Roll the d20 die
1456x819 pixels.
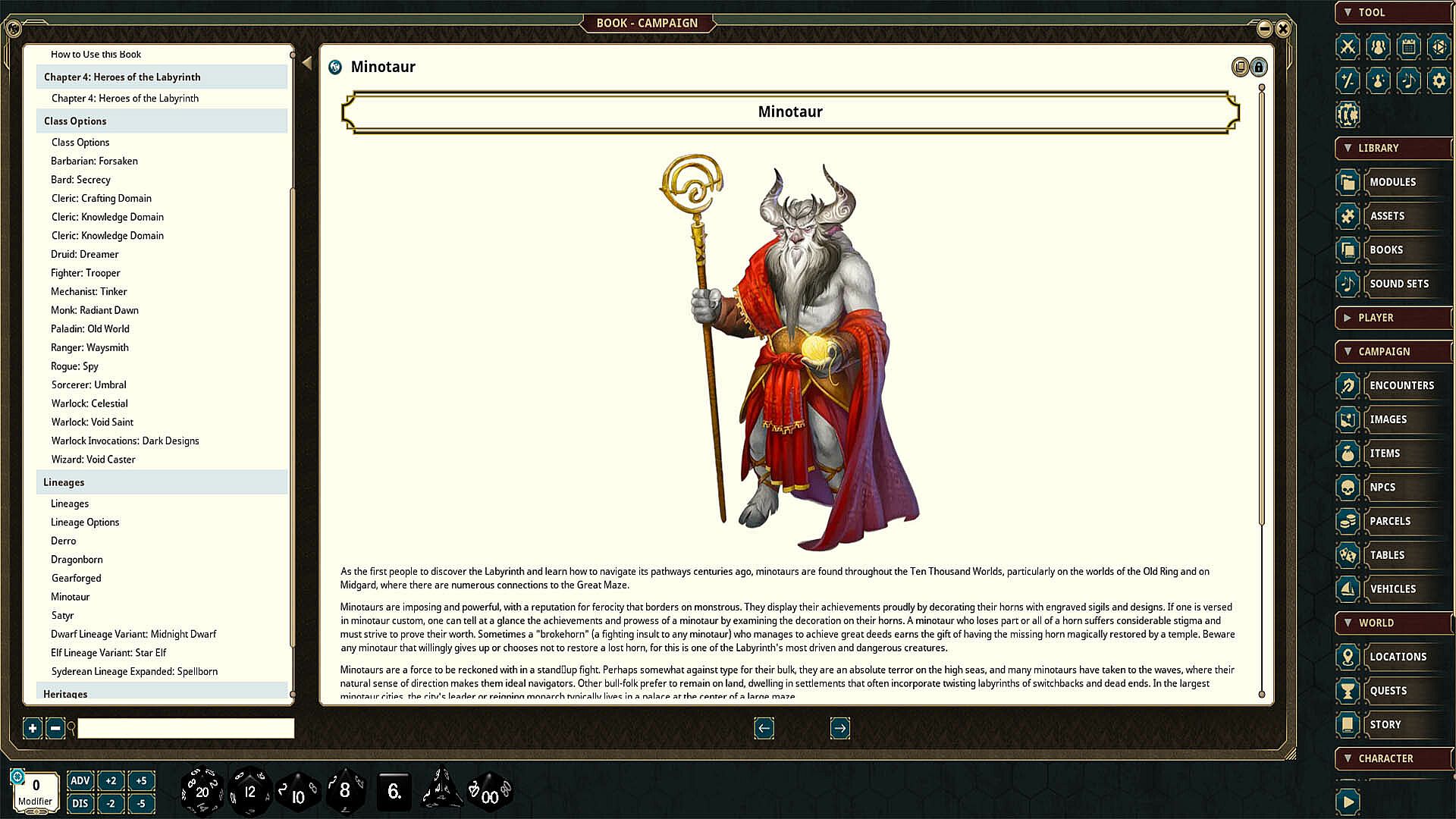[x=202, y=792]
